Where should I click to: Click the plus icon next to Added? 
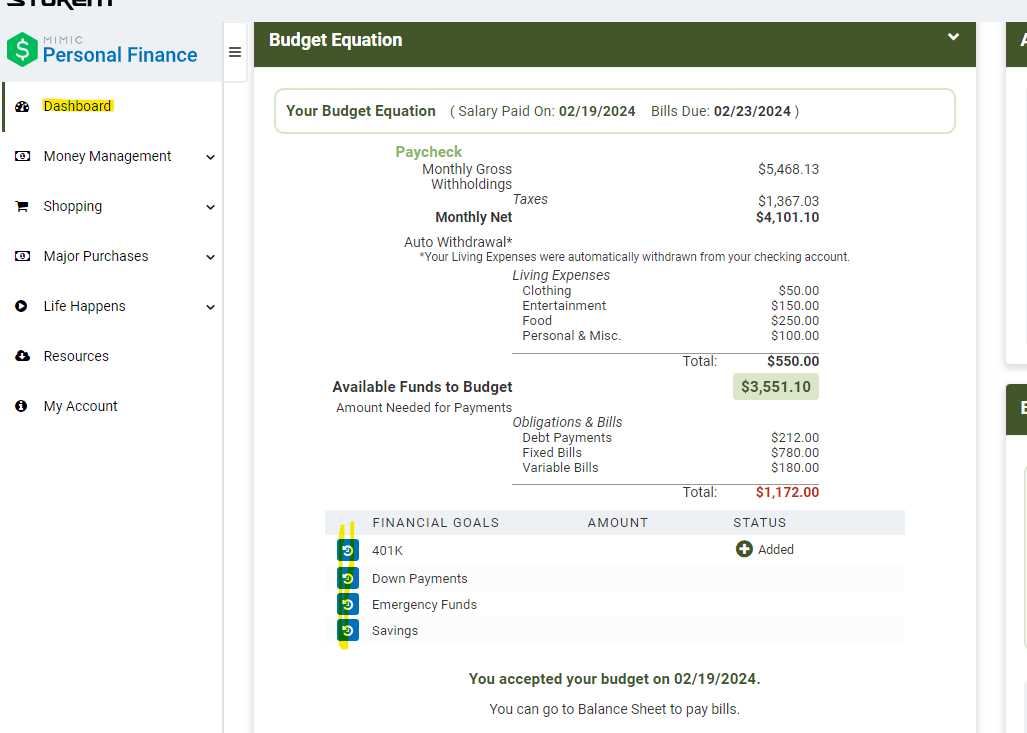tap(744, 549)
